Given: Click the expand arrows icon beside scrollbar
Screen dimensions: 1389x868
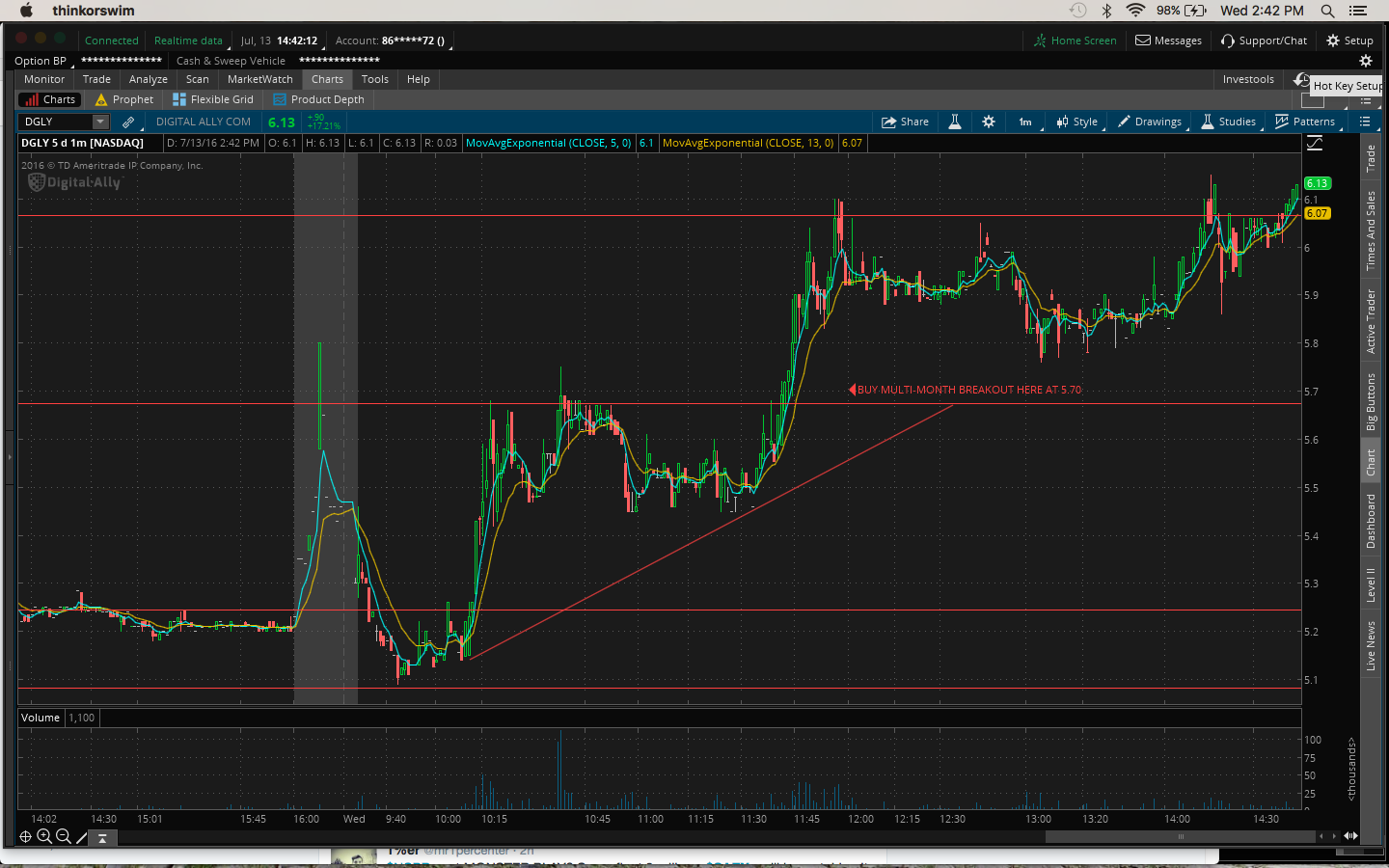Looking at the screenshot, I should coord(1351,836).
